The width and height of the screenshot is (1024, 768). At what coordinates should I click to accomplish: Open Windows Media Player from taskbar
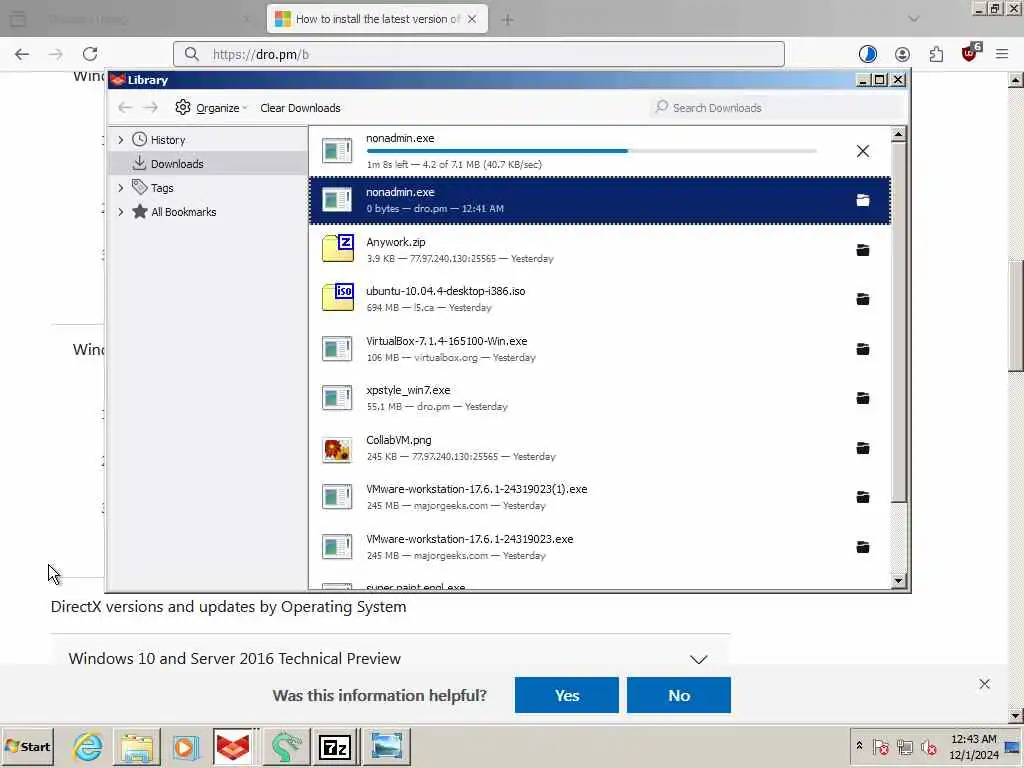(x=185, y=746)
